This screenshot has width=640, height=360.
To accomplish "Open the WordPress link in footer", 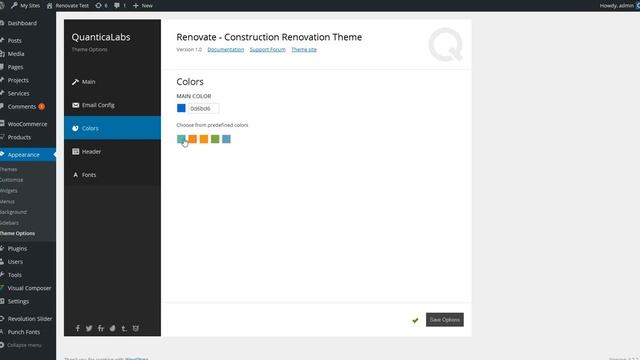I will (137, 358).
